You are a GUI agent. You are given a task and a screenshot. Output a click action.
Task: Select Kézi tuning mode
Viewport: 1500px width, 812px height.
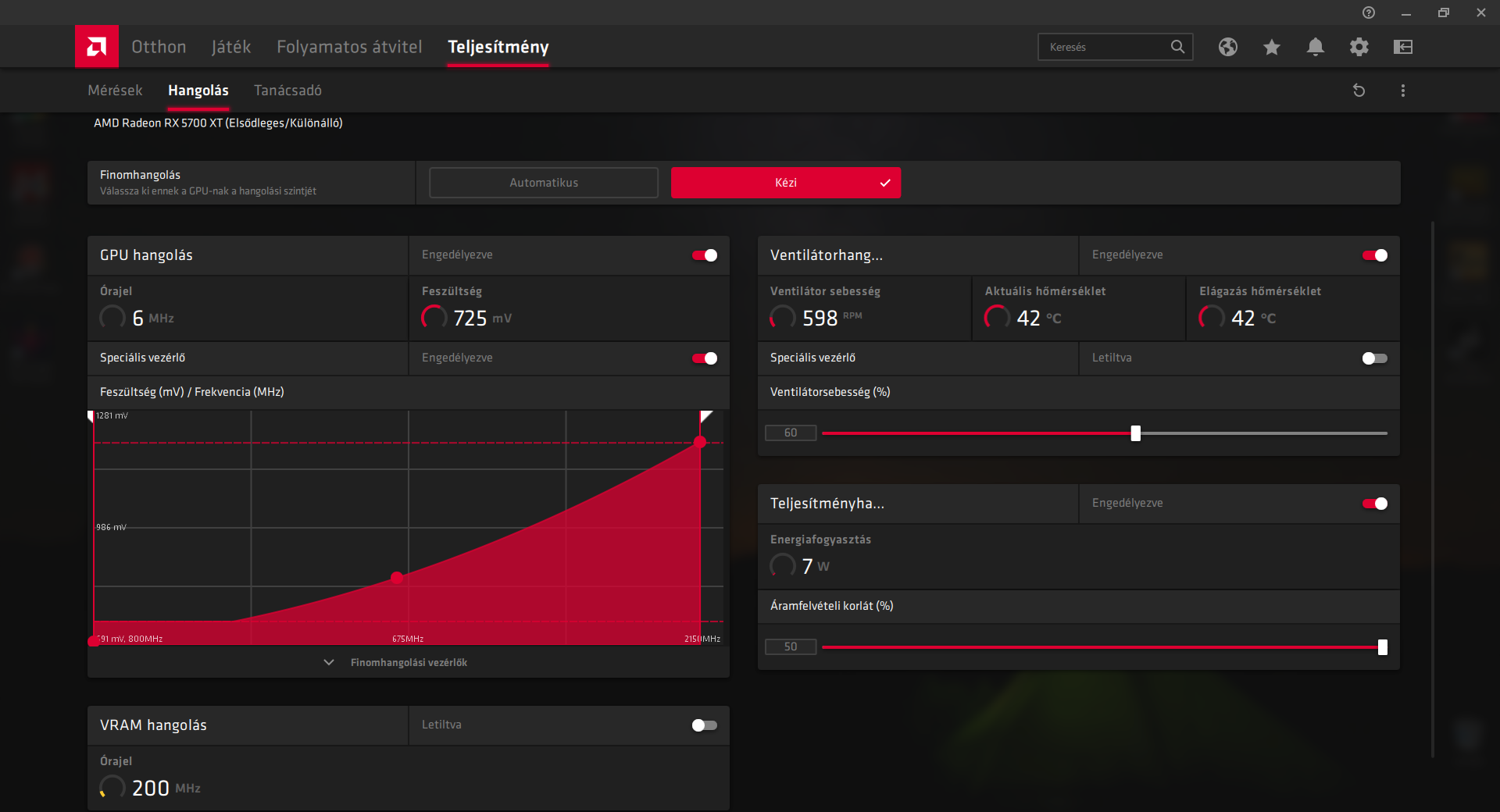pos(786,183)
